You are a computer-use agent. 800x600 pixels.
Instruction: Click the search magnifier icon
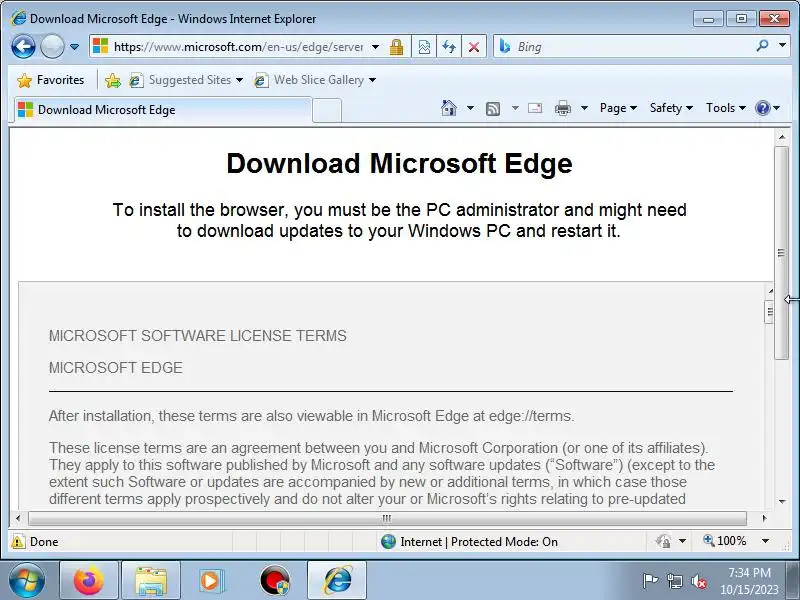(762, 46)
